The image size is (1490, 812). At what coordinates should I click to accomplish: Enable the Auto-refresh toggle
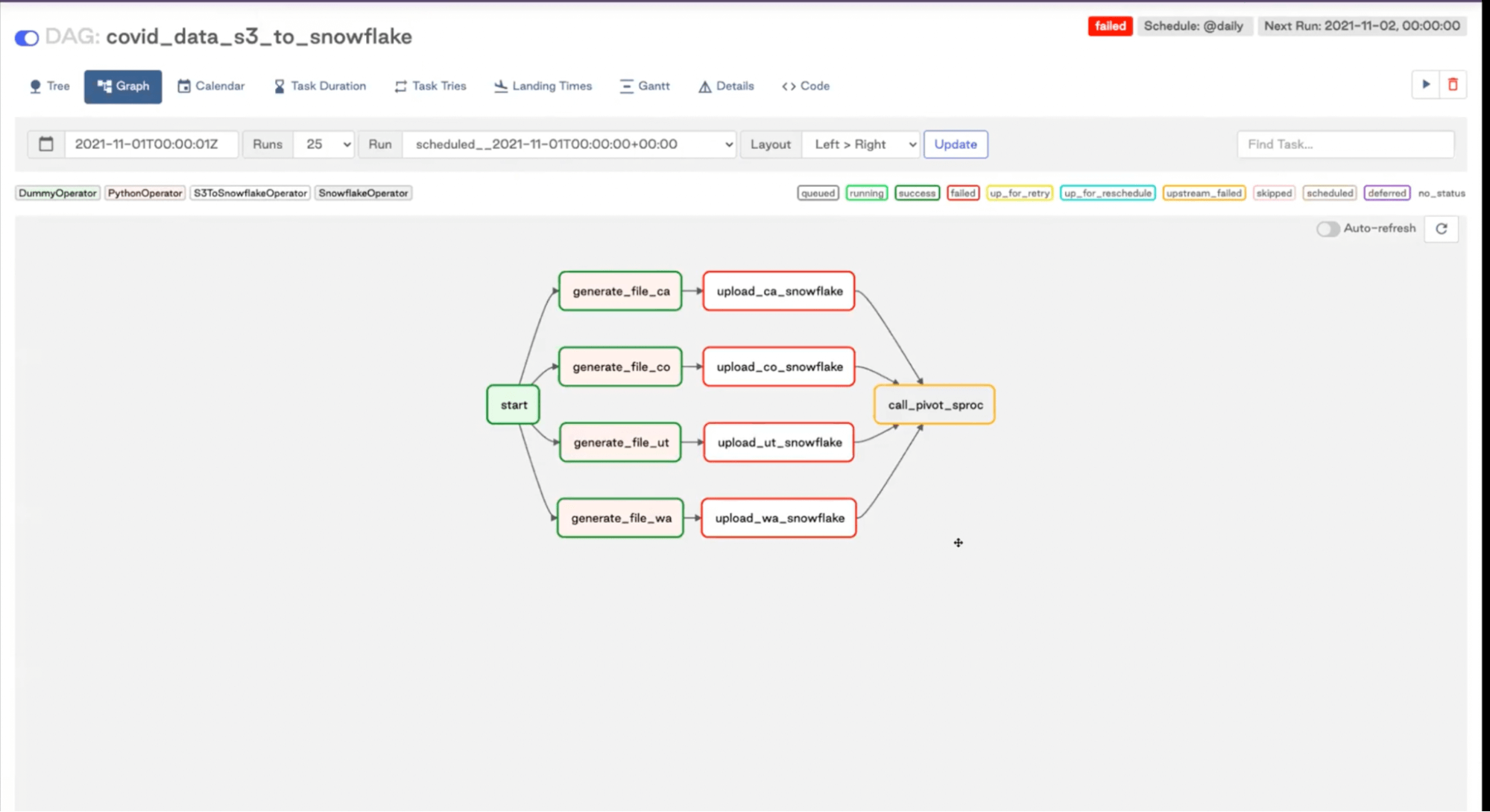(x=1328, y=229)
